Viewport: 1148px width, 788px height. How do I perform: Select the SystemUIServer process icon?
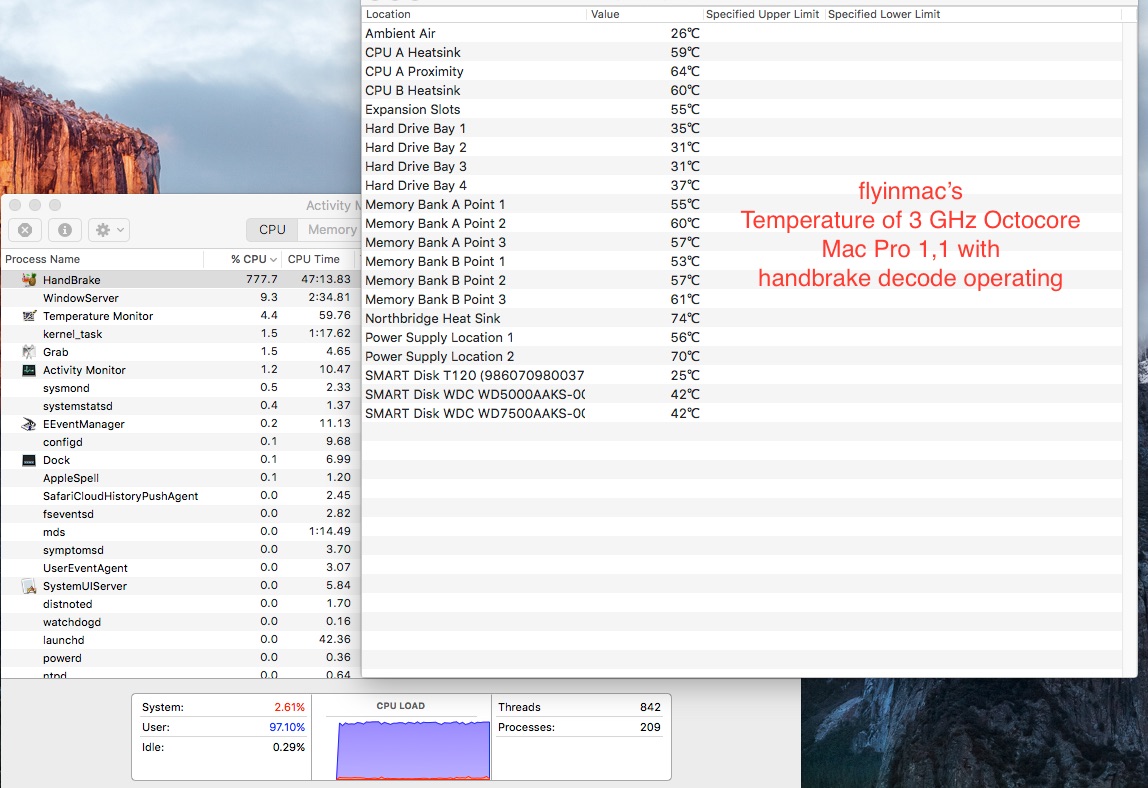click(x=29, y=586)
